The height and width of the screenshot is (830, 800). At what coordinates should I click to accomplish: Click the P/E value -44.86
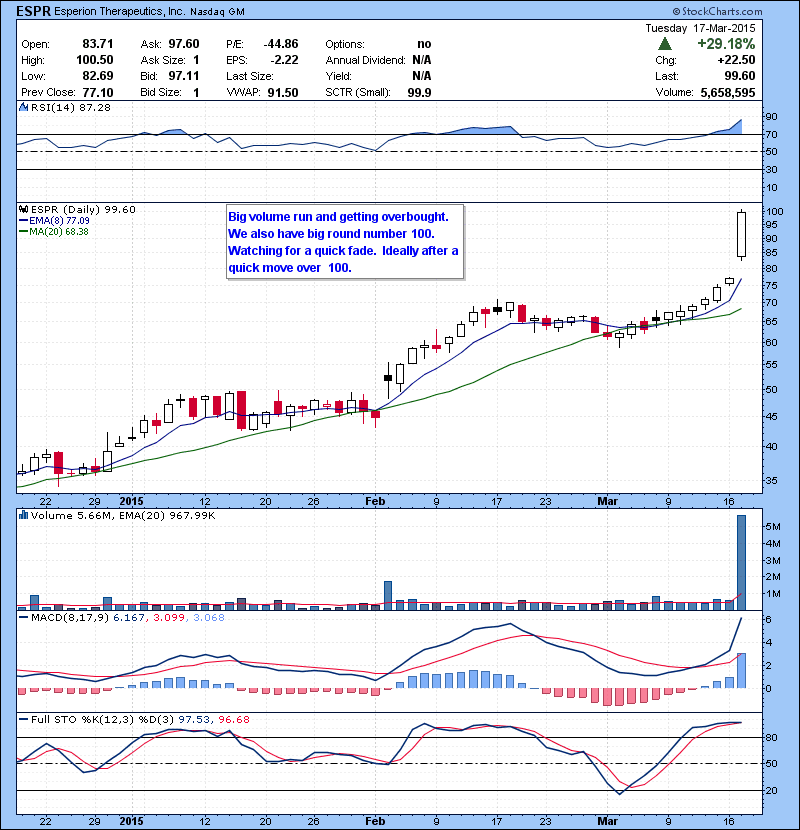pos(281,44)
